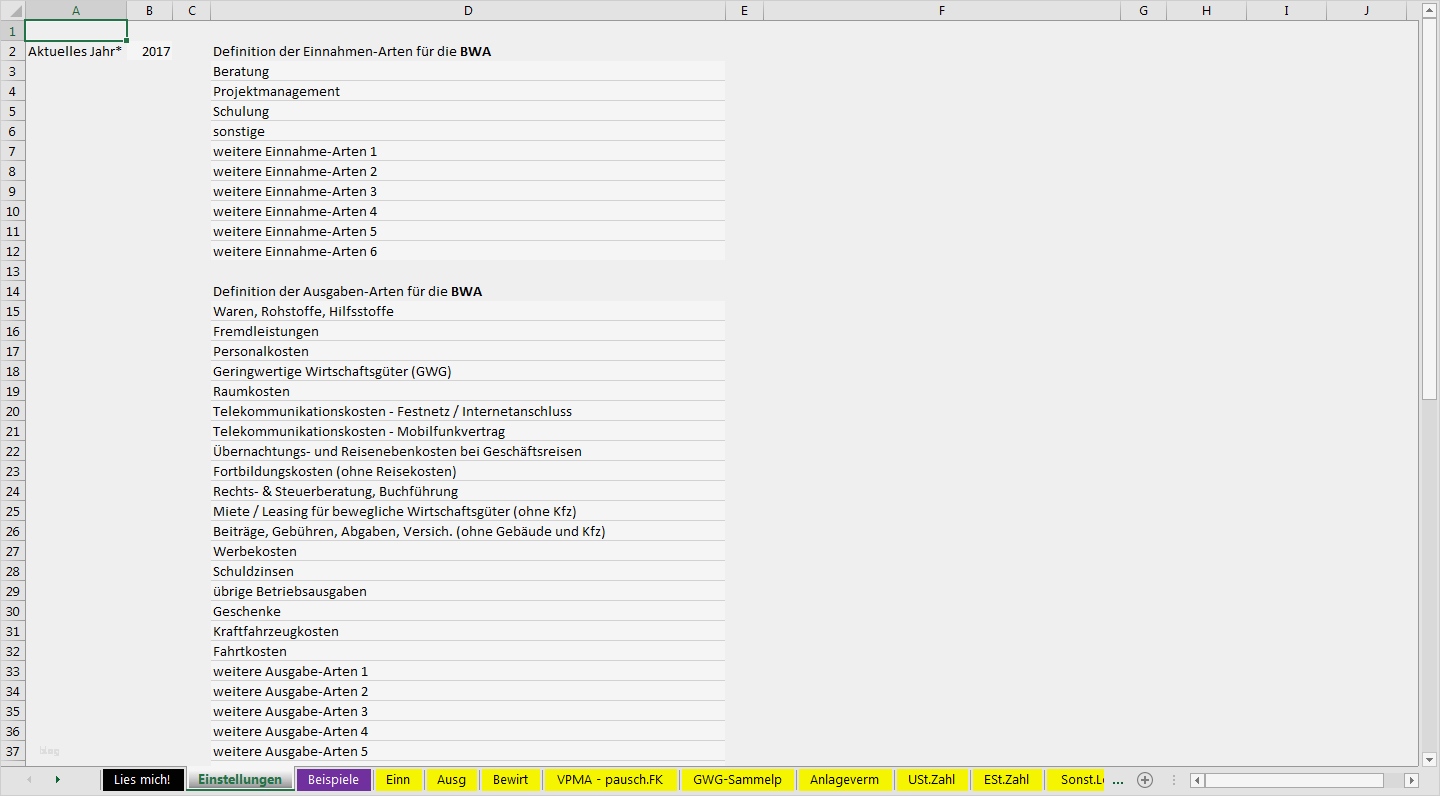Screen dimensions: 1440x796
Task: Select column A header
Action: [x=76, y=10]
